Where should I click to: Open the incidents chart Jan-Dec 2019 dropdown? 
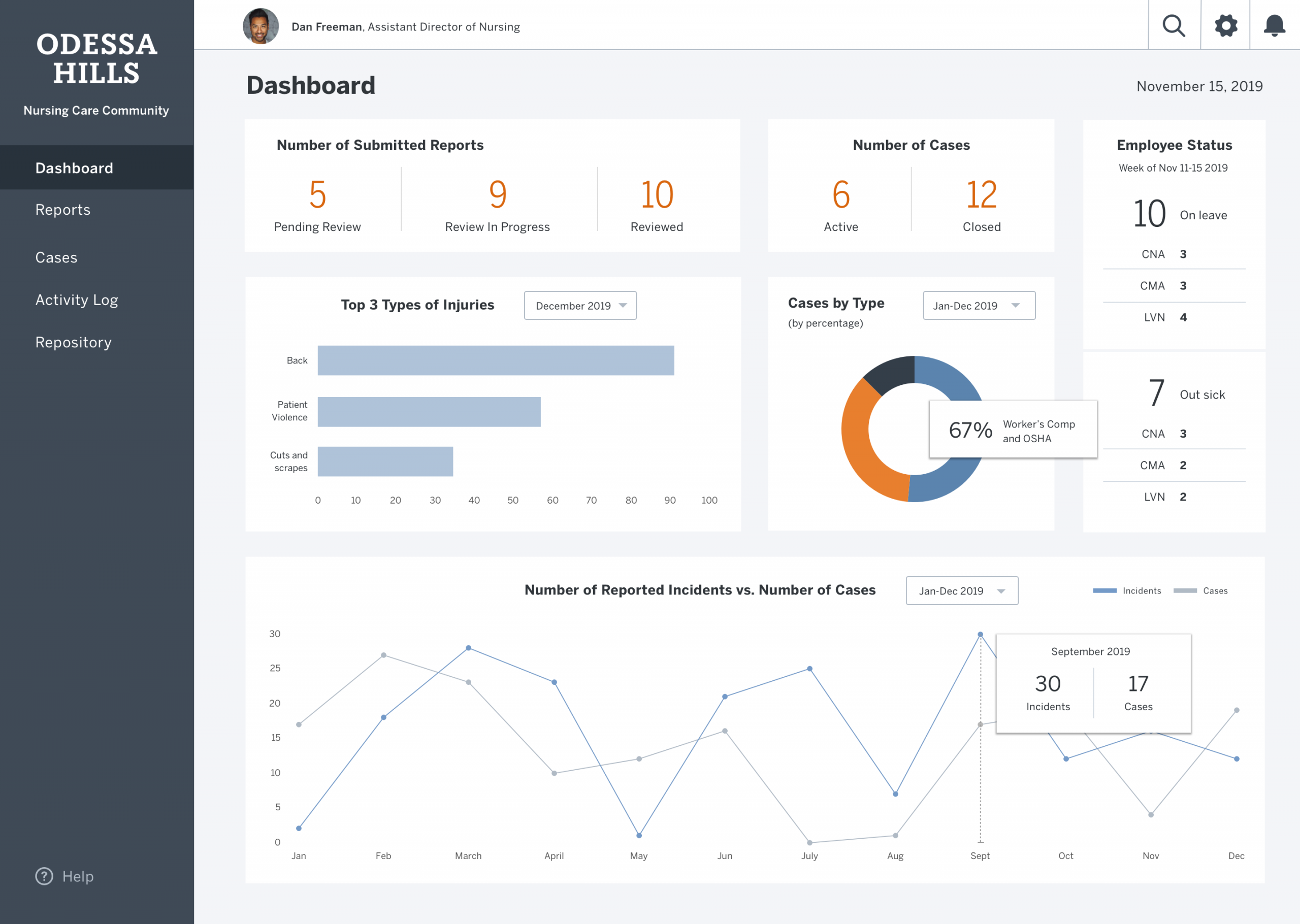[962, 590]
